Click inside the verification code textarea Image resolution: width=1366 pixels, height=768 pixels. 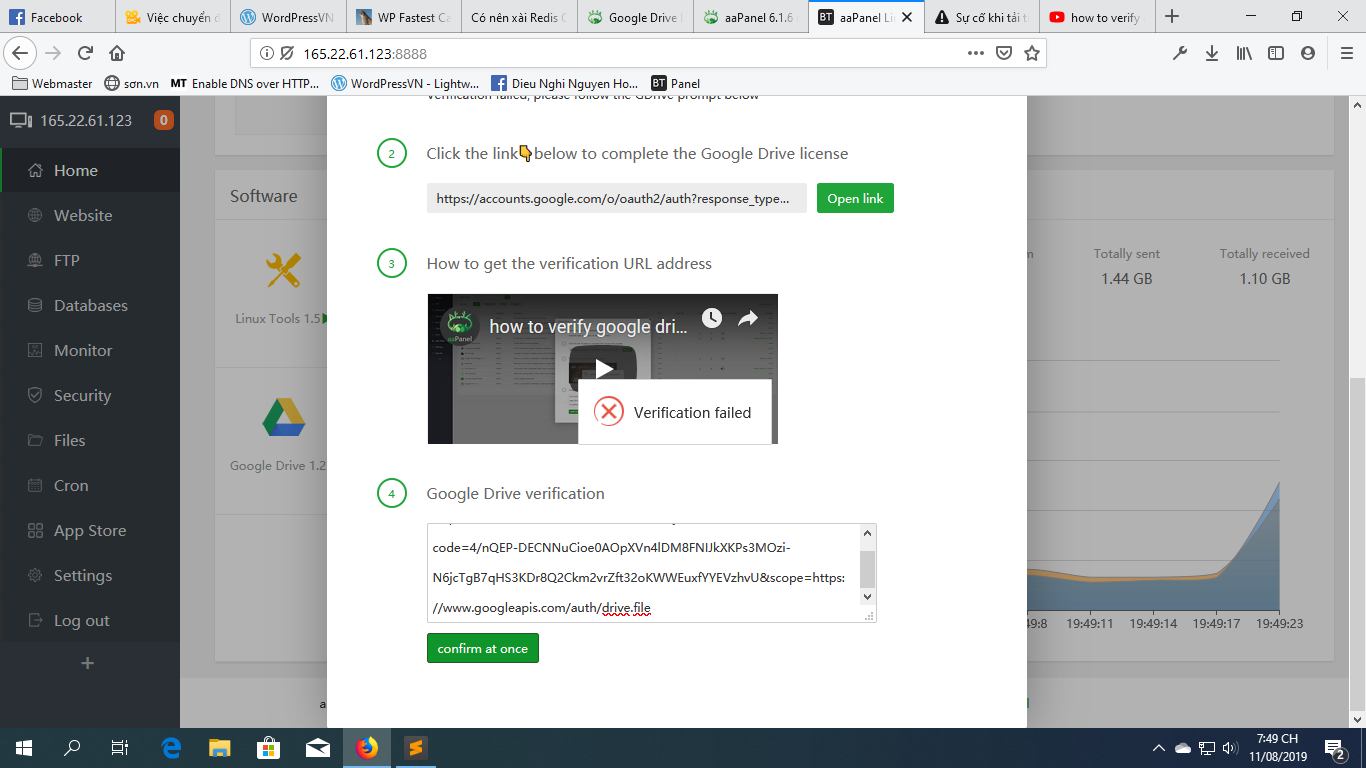point(643,573)
